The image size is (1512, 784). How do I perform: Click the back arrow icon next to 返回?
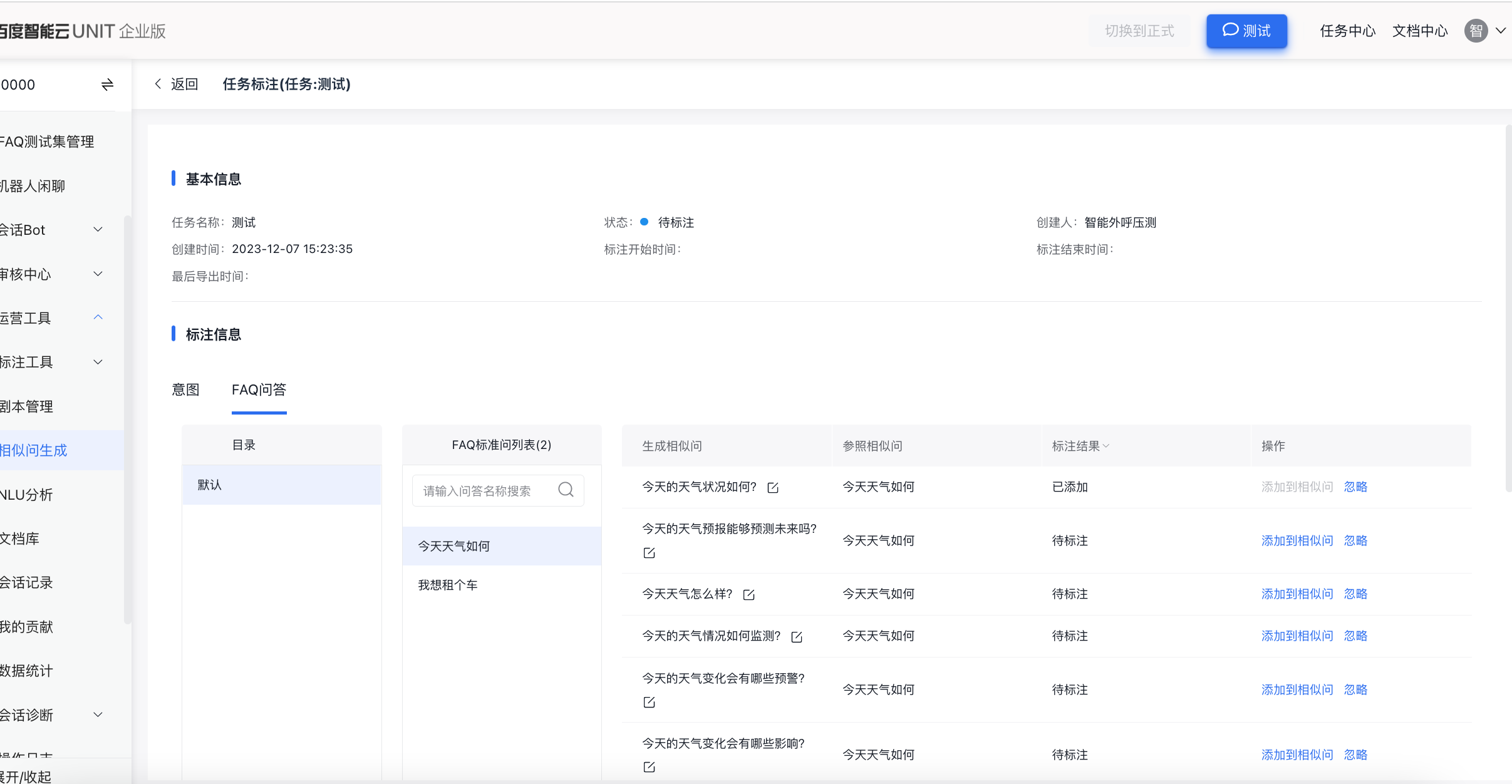pos(158,84)
